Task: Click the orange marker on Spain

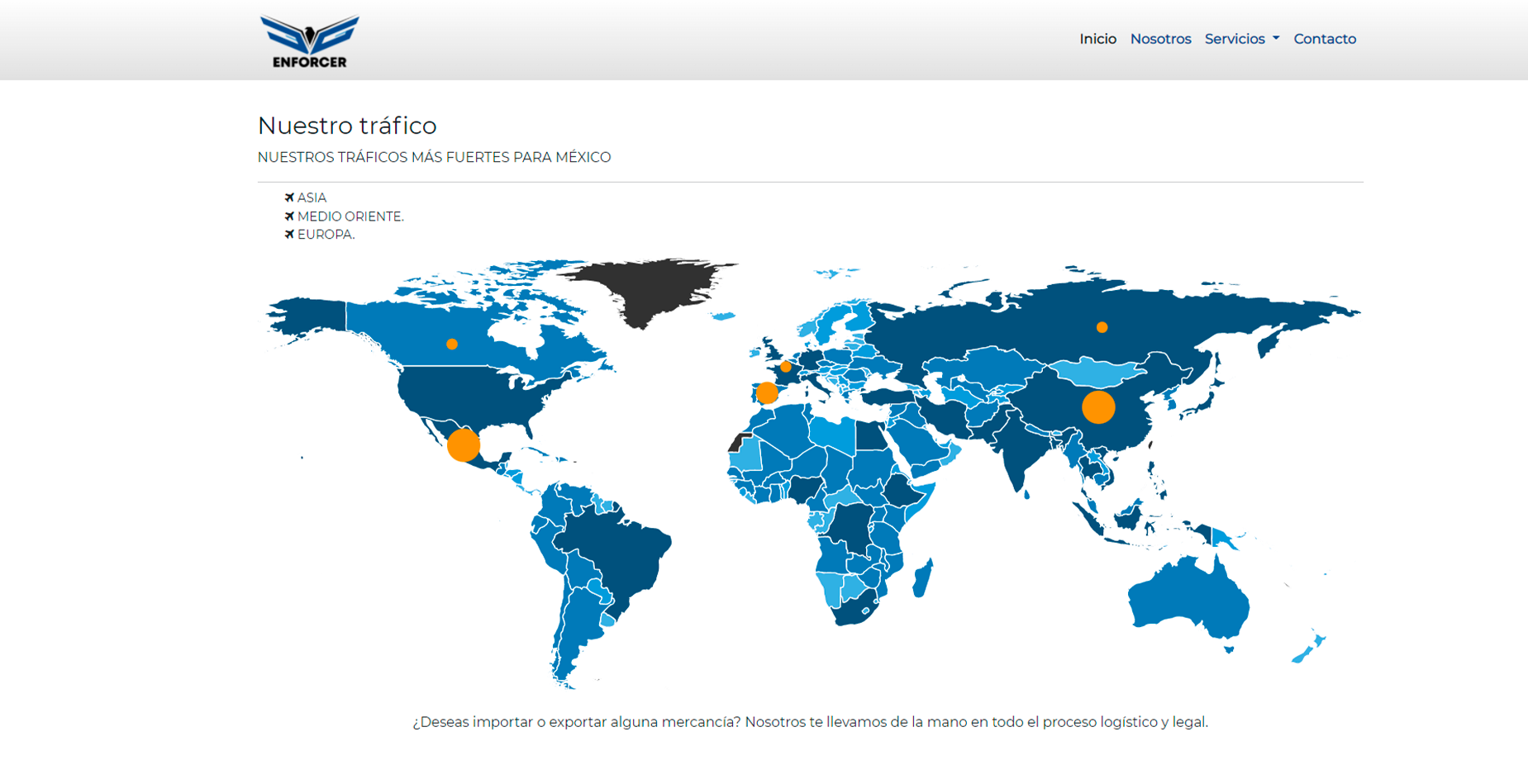Action: (767, 393)
